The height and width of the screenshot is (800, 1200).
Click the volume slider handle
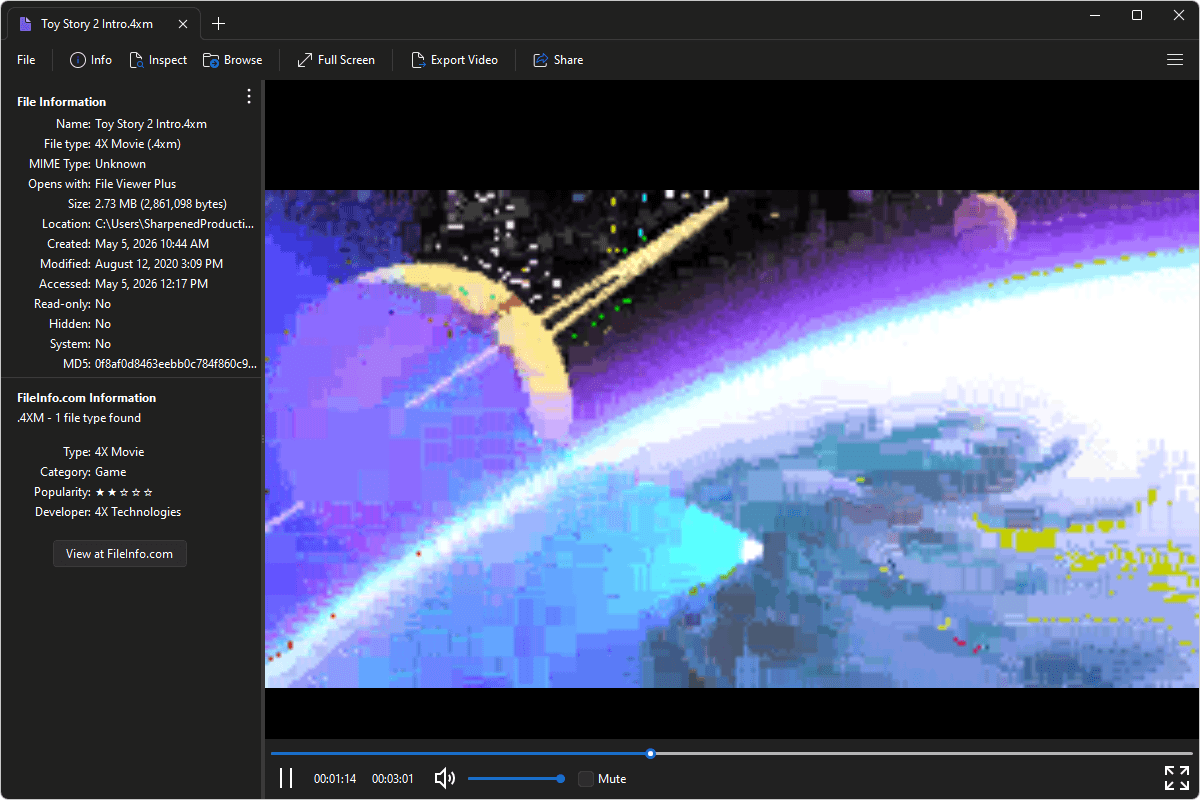point(560,778)
